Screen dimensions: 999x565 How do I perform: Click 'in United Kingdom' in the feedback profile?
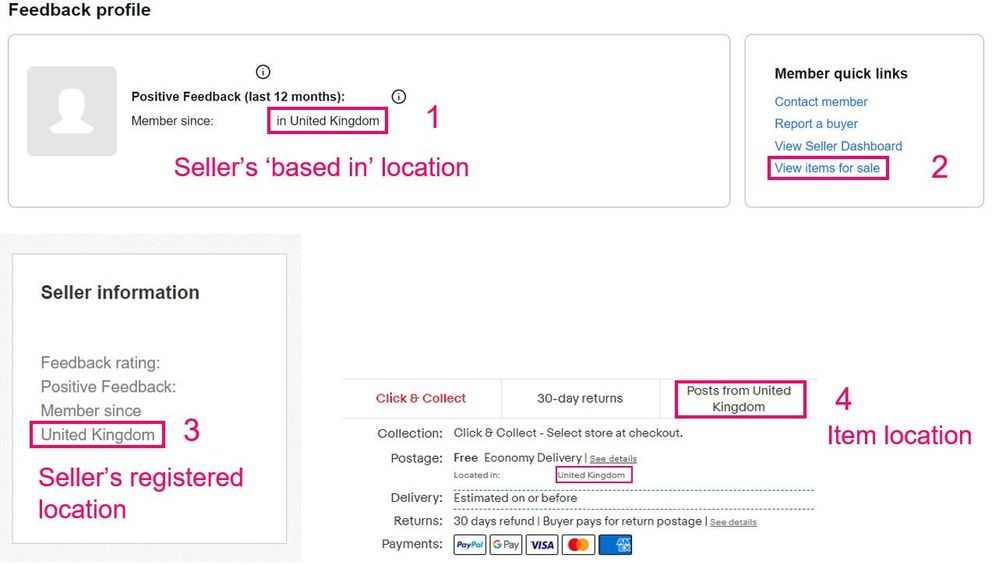pos(328,121)
